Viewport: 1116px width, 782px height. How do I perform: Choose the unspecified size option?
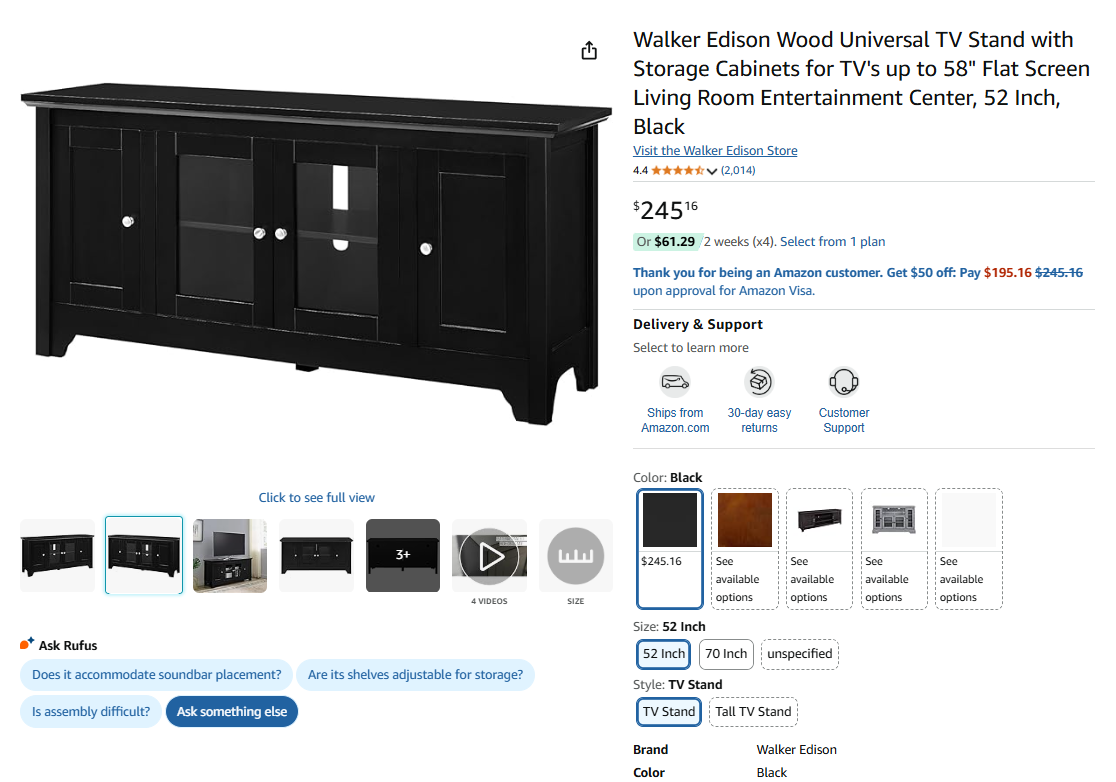tap(800, 654)
